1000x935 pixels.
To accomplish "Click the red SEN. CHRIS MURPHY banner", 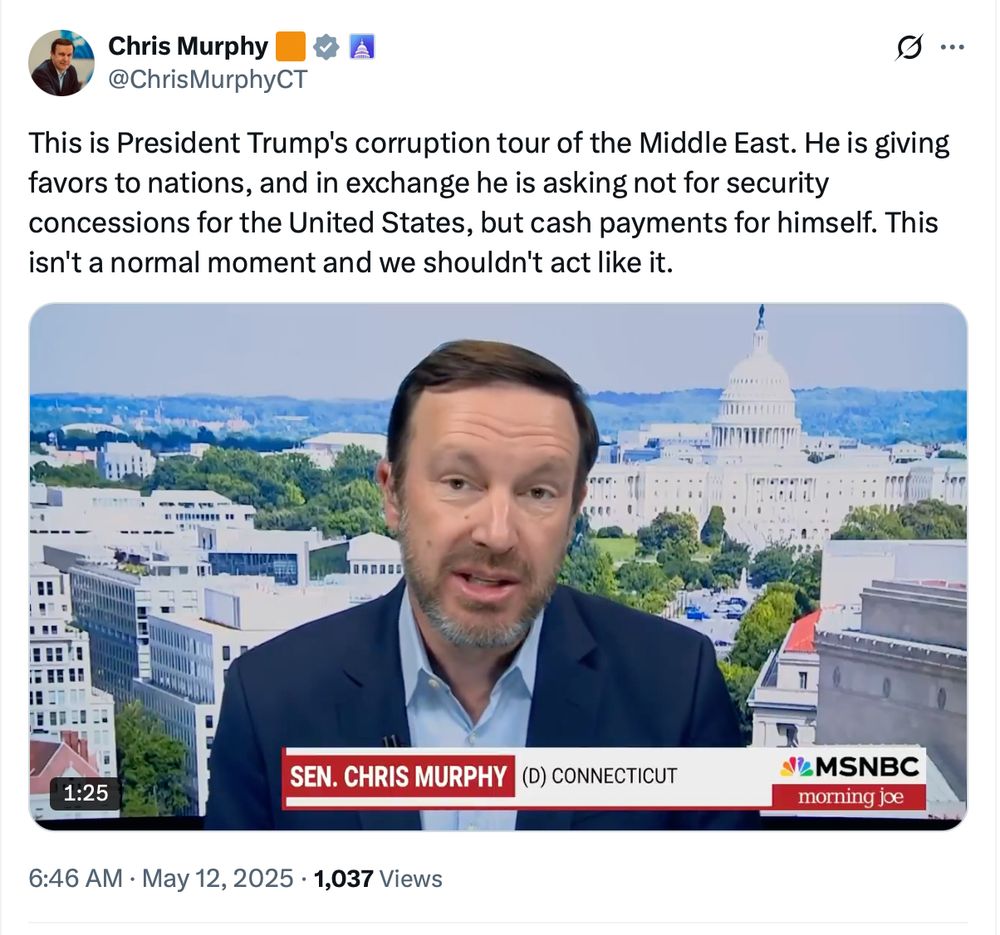I will (398, 776).
